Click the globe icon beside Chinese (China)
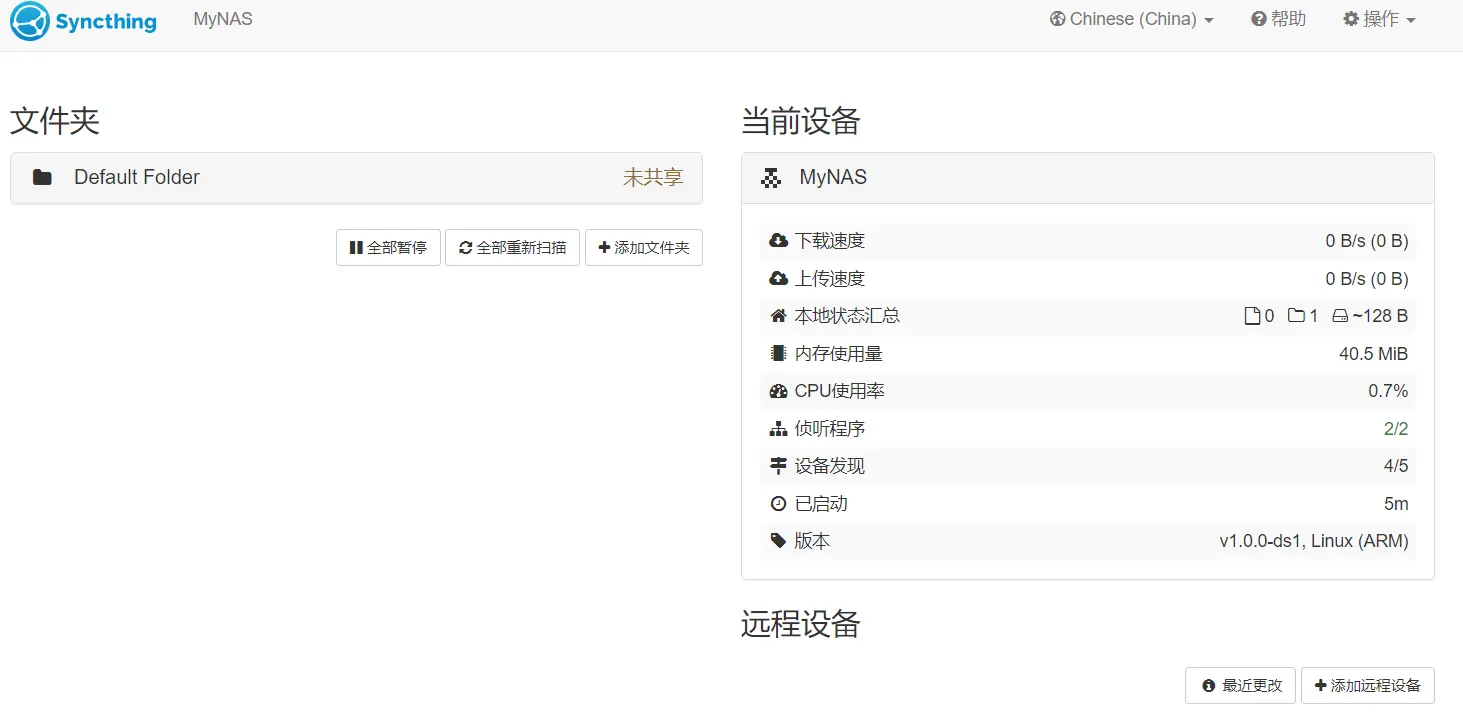This screenshot has height=724, width=1463. (1057, 19)
